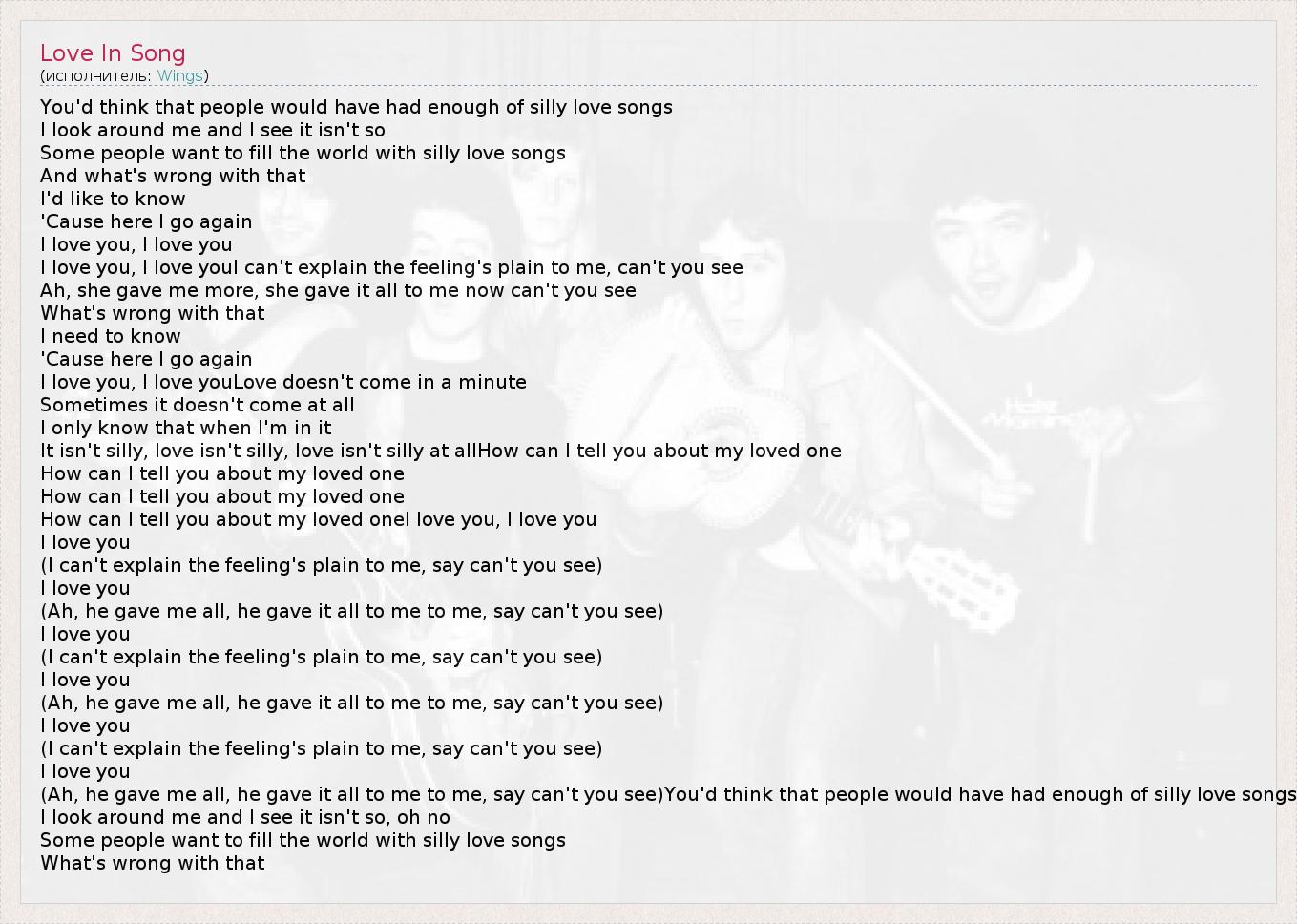Screen dimensions: 1297x924
Task: Open the Wings artist link
Action: click(179, 76)
